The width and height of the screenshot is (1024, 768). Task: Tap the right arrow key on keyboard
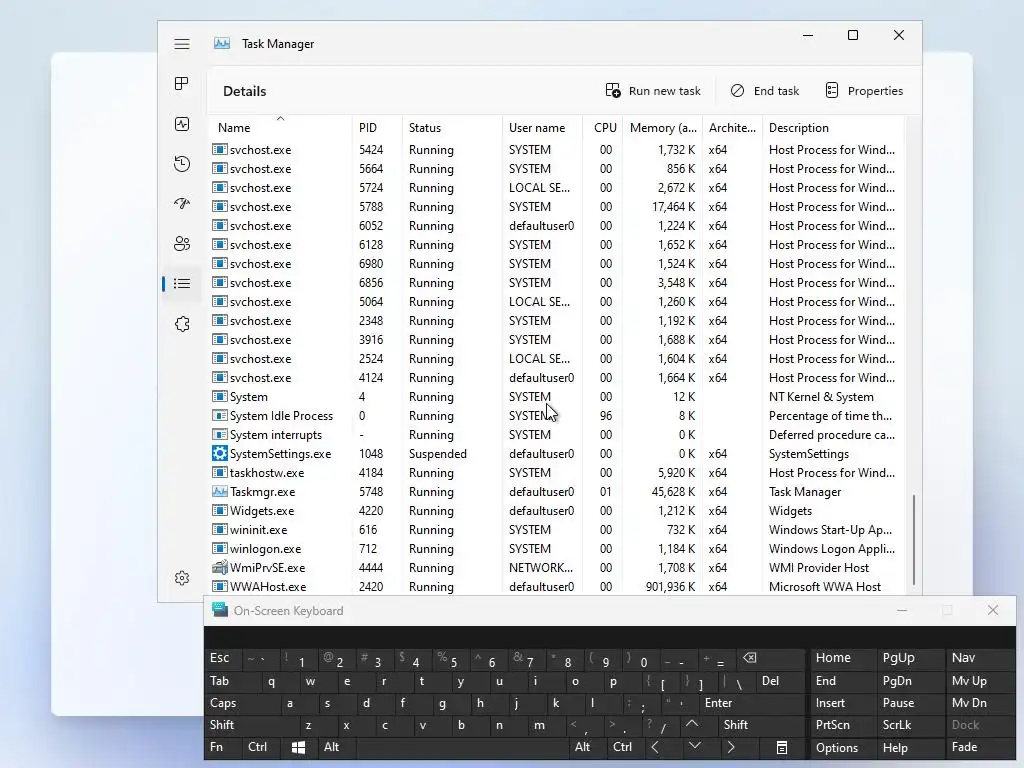pos(731,747)
